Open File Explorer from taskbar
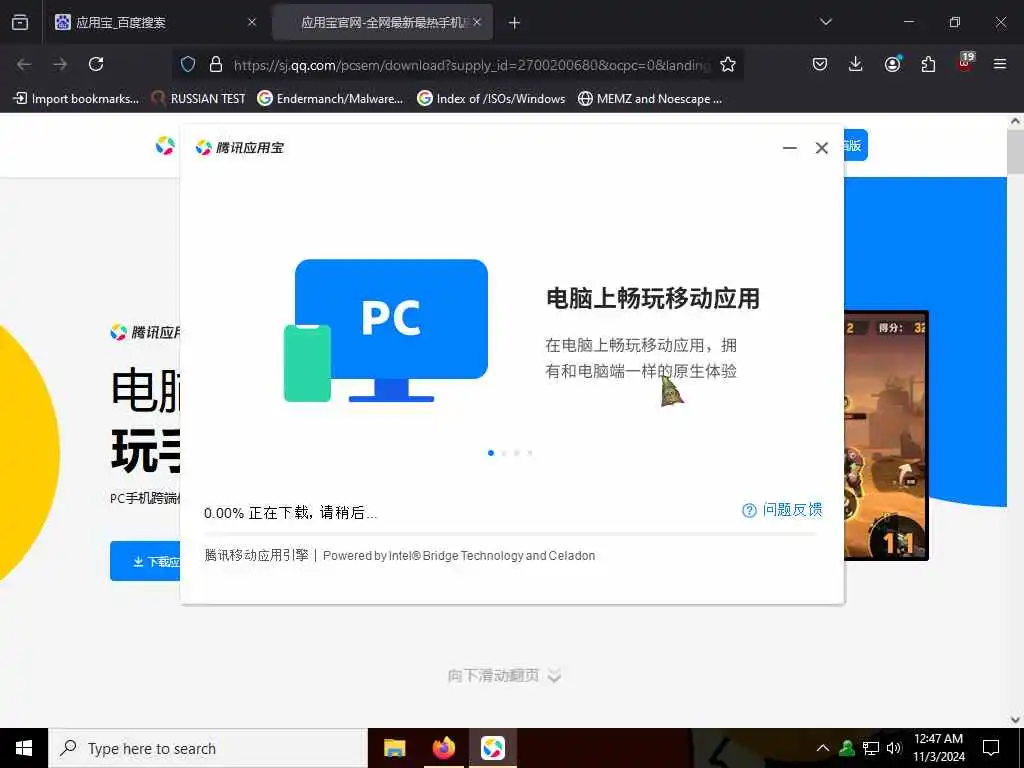Screen dimensions: 1024x768 pos(394,748)
